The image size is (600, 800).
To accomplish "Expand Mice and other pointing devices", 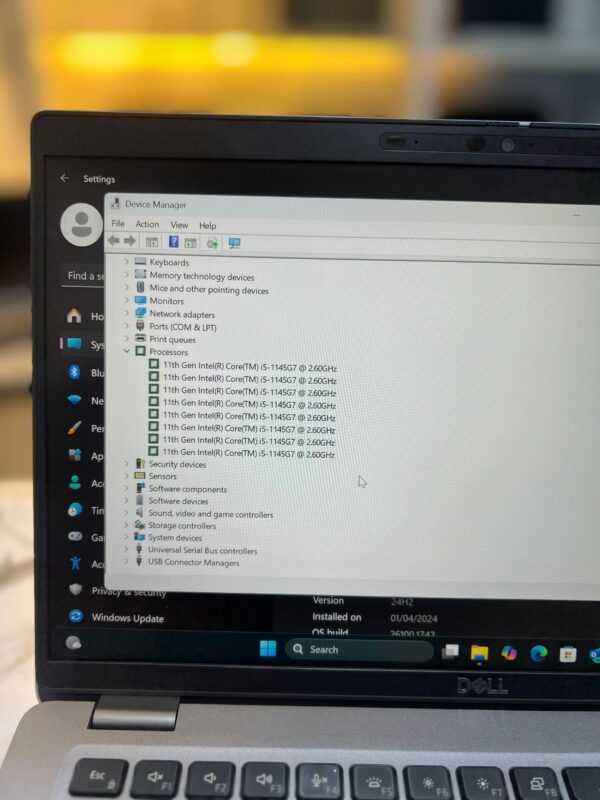I will pyautogui.click(x=127, y=287).
